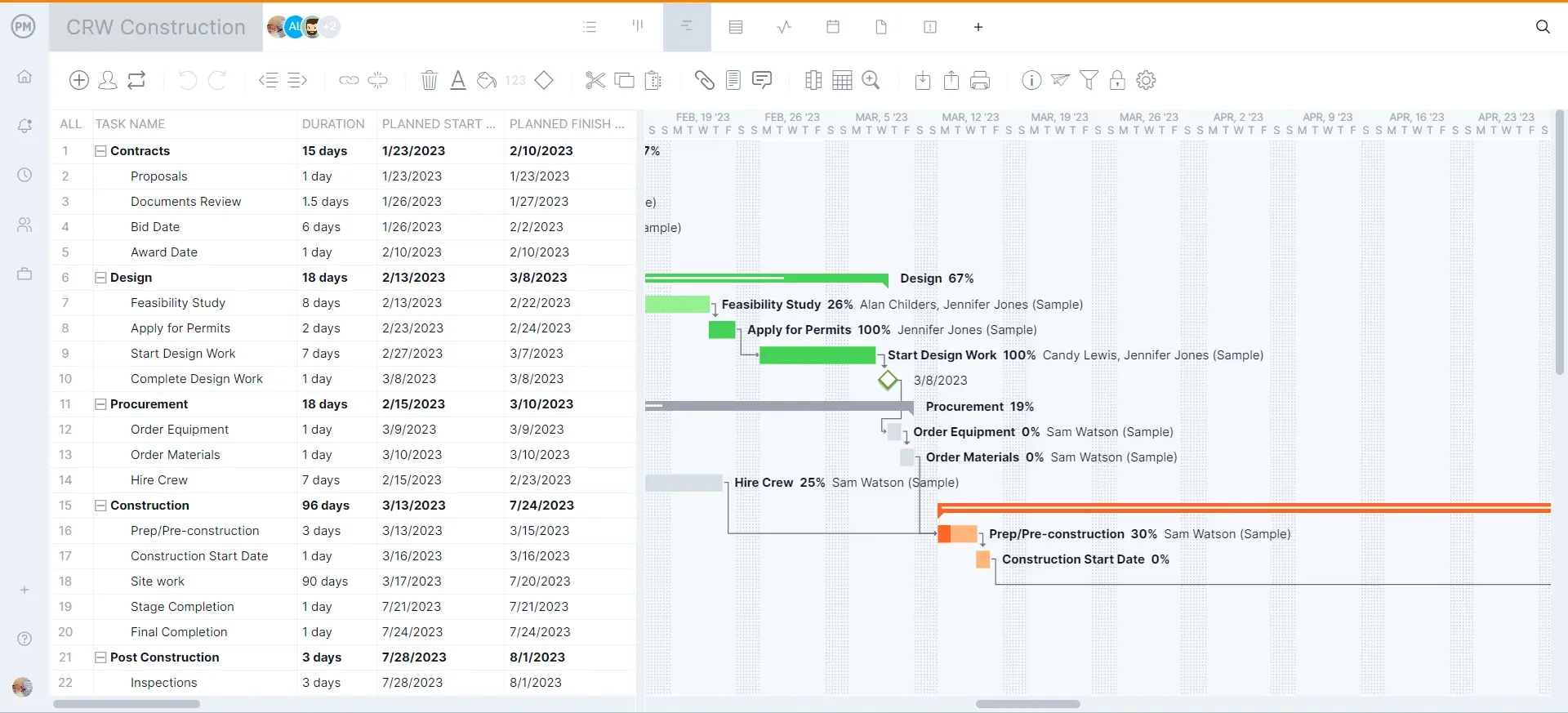Viewport: 1568px width, 713px height.
Task: Collapse the Procurement task group
Action: [x=100, y=404]
